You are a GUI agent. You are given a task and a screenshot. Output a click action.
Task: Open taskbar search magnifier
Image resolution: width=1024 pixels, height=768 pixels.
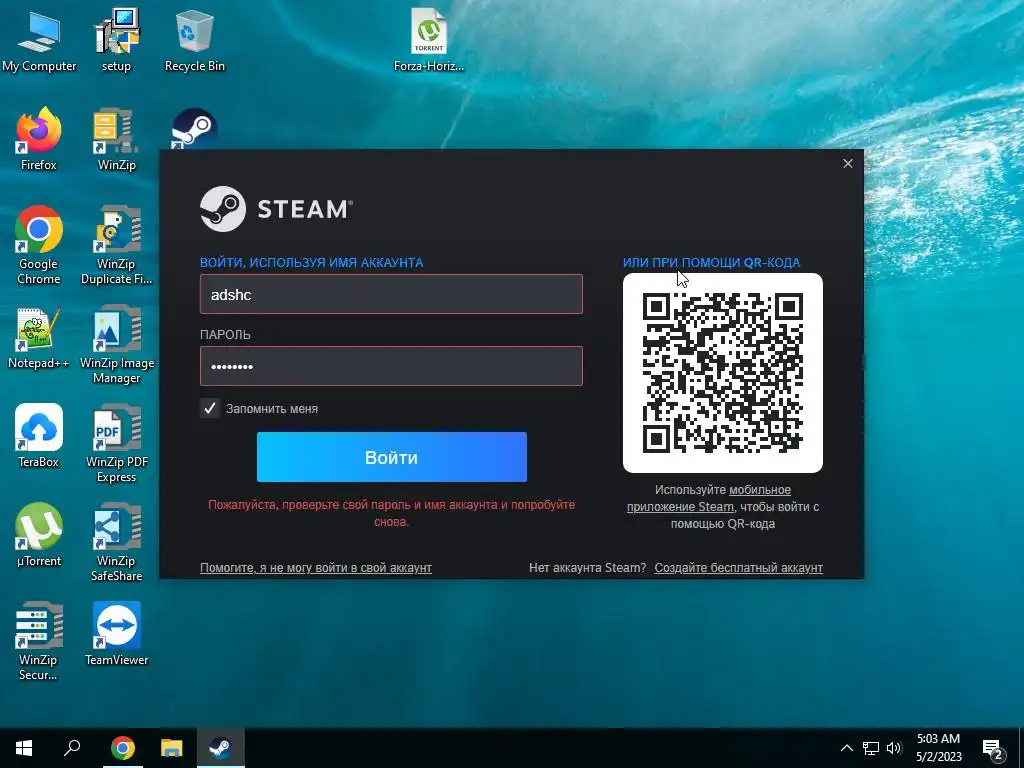tap(72, 748)
